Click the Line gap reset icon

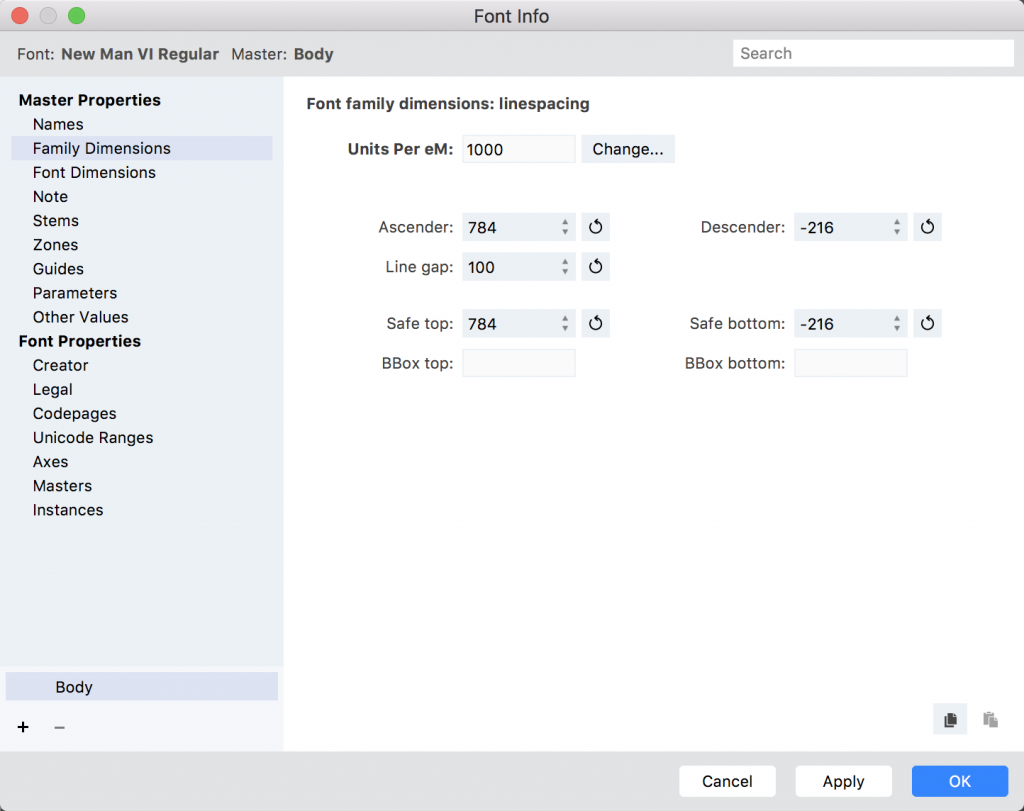pyautogui.click(x=595, y=267)
